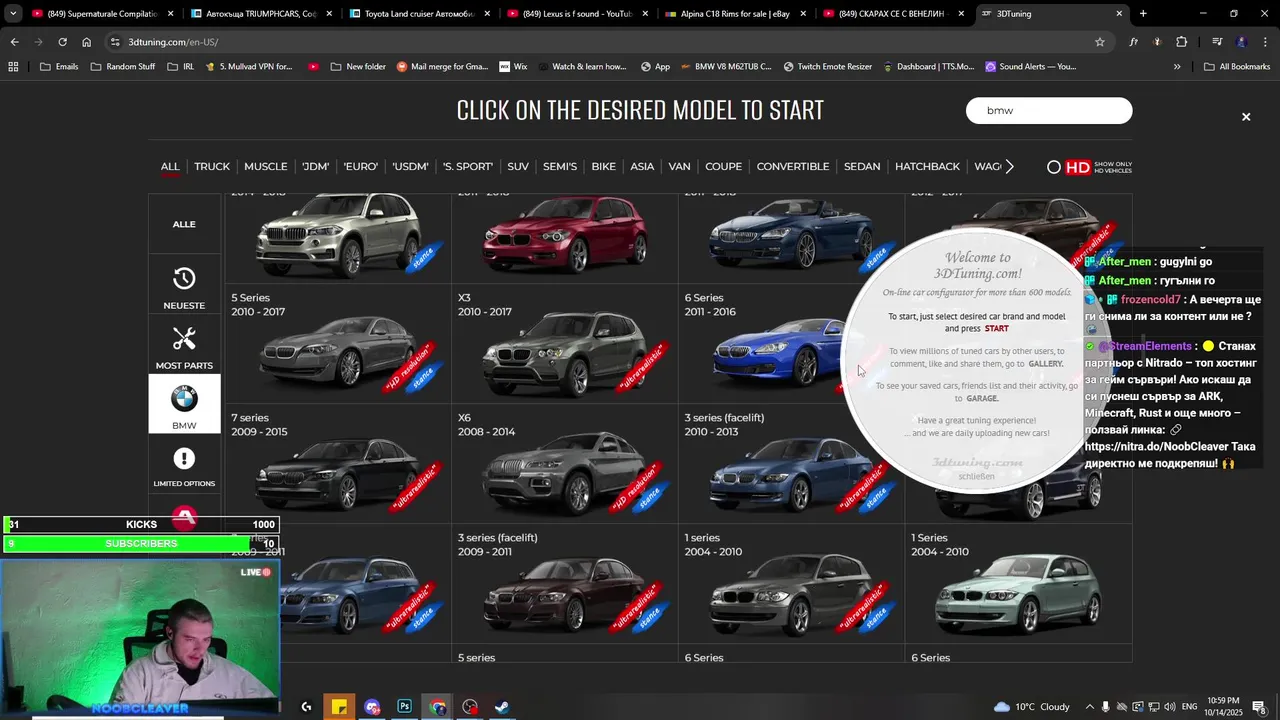Open a new browser tab with plus

click(x=1143, y=14)
